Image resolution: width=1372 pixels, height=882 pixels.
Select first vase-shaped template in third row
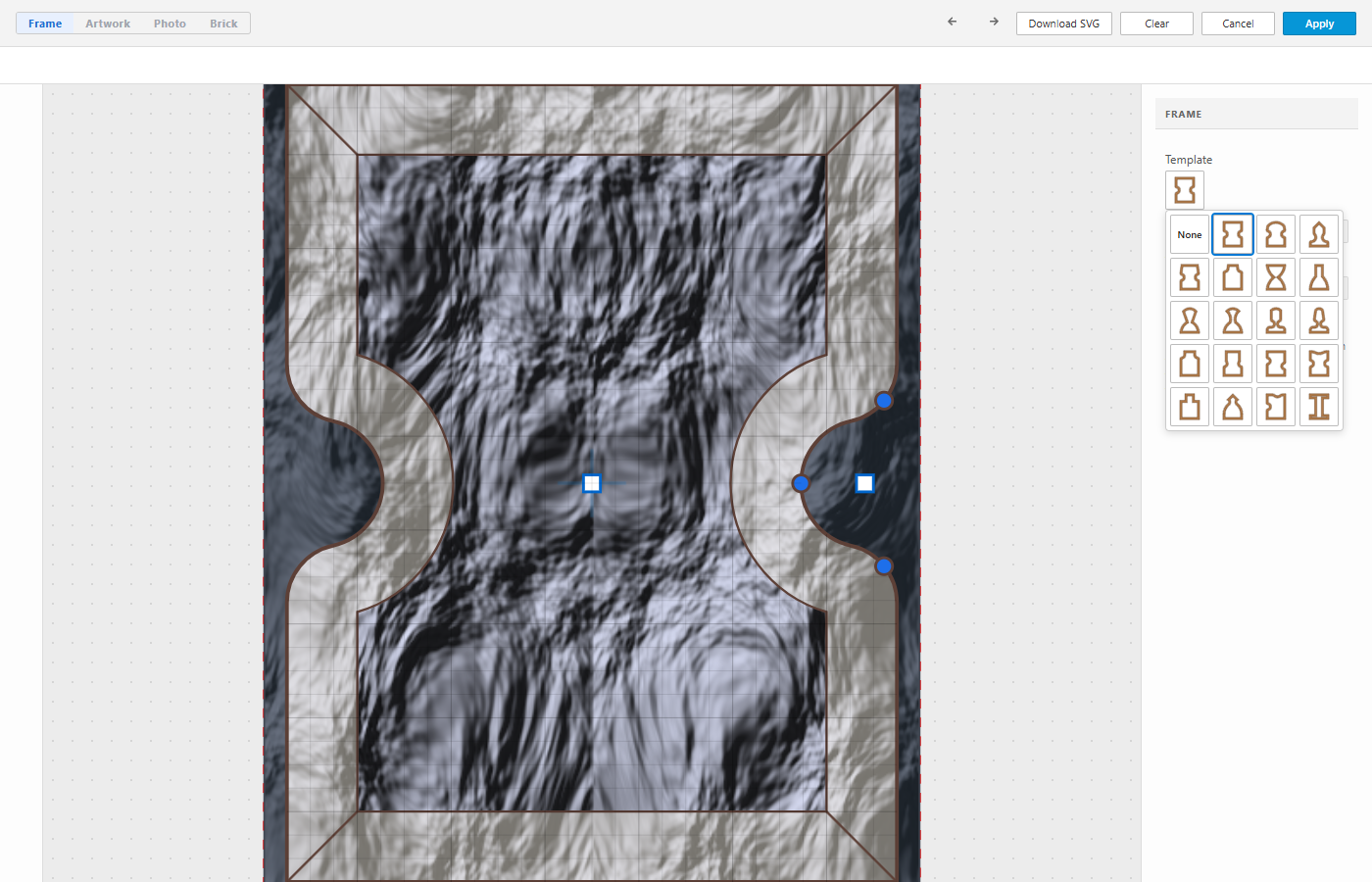pyautogui.click(x=1190, y=320)
